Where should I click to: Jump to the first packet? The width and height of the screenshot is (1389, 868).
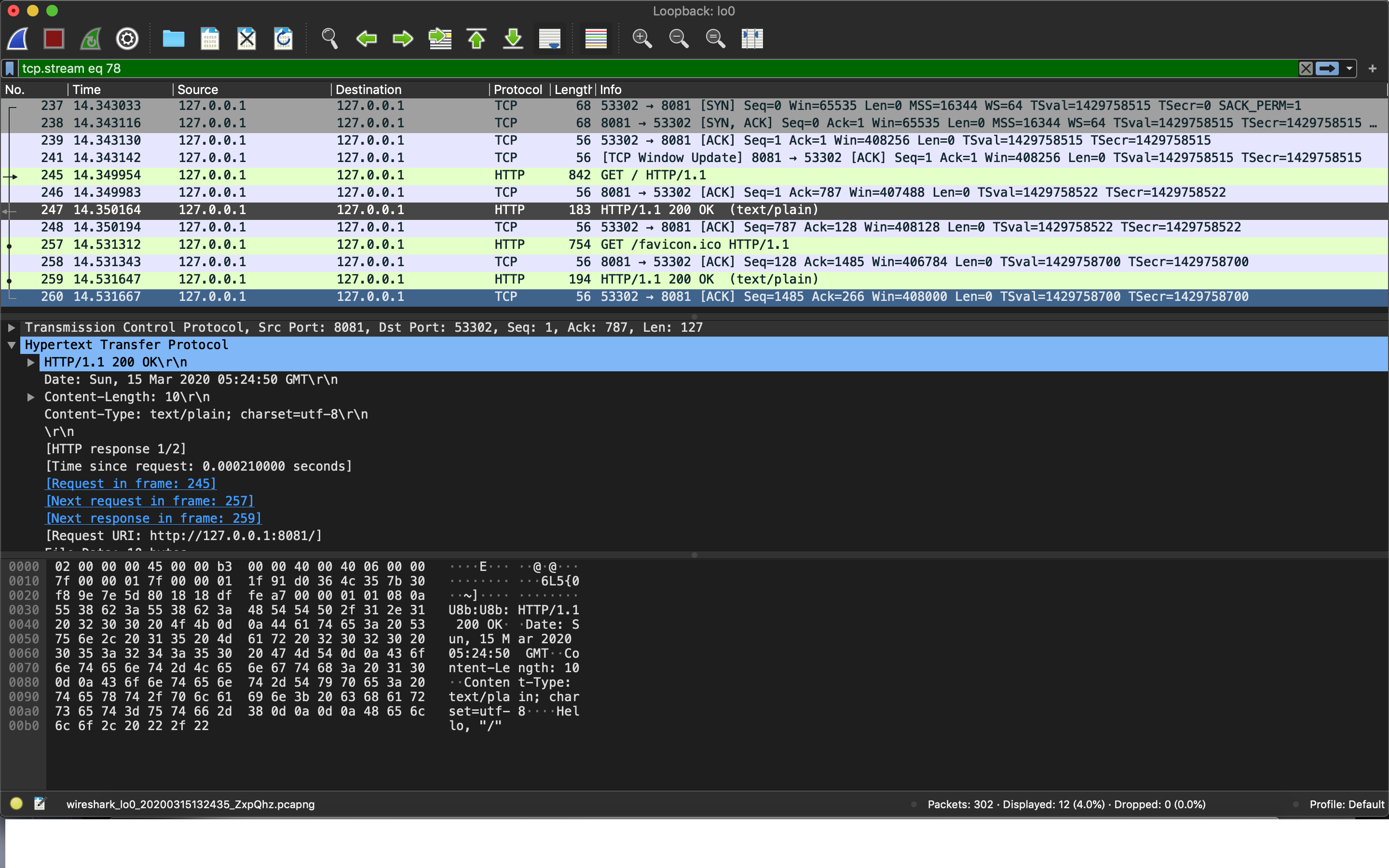[x=477, y=39]
